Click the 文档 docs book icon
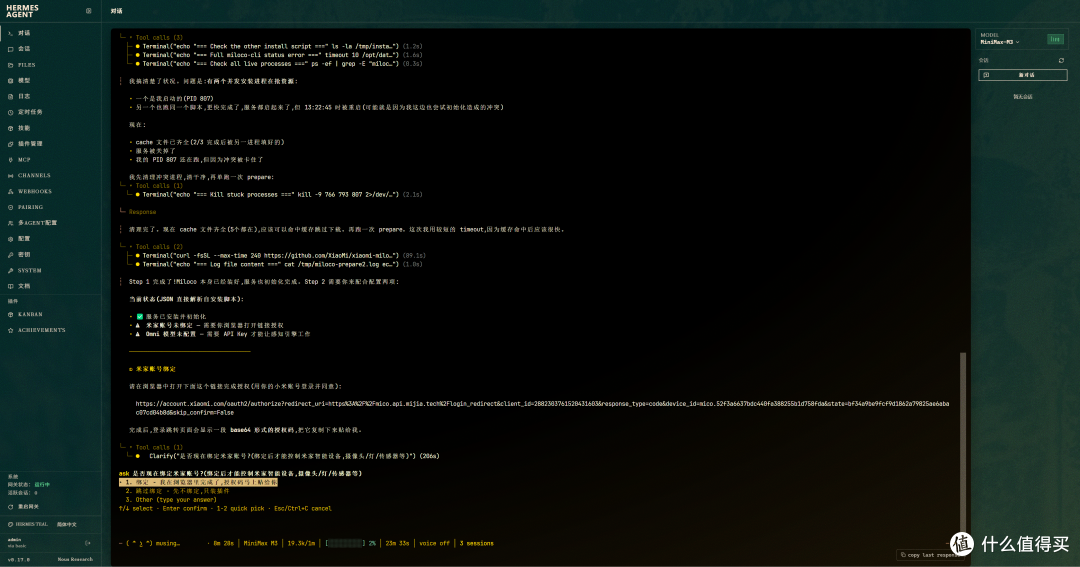 (x=10, y=286)
